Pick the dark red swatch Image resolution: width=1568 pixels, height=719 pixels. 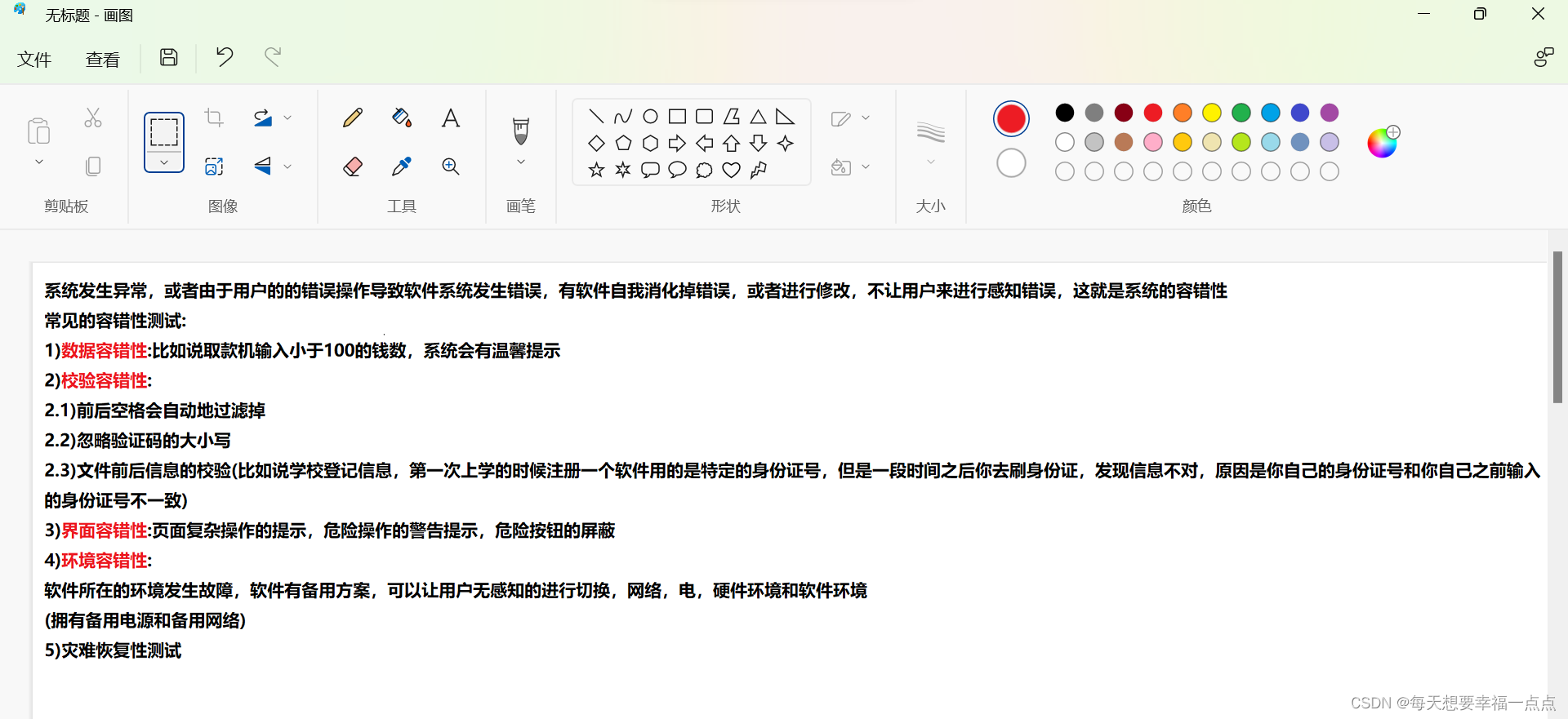(x=1124, y=113)
